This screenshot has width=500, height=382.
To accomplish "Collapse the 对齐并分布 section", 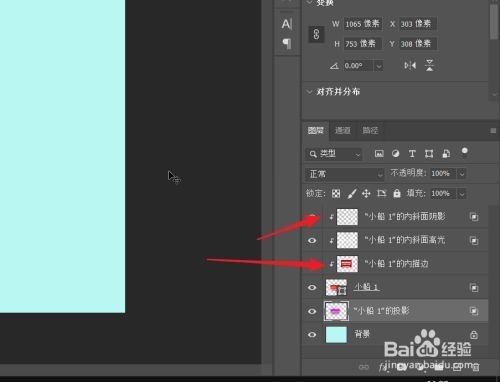I will coord(310,92).
